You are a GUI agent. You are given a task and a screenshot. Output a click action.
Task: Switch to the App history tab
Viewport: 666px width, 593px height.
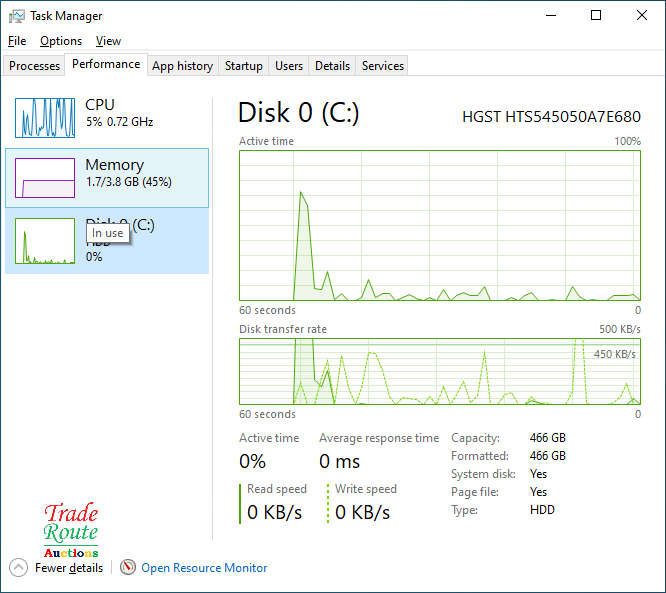(182, 66)
